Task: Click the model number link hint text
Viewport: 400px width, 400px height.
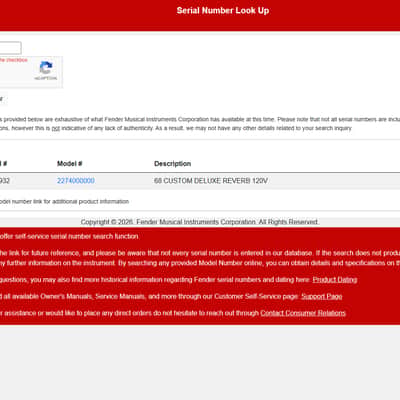Action: coord(64,201)
